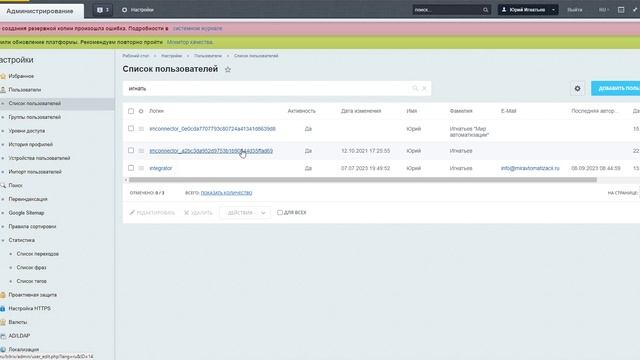Click the favorites star next to page title
This screenshot has height=360, width=640.
tap(228, 69)
